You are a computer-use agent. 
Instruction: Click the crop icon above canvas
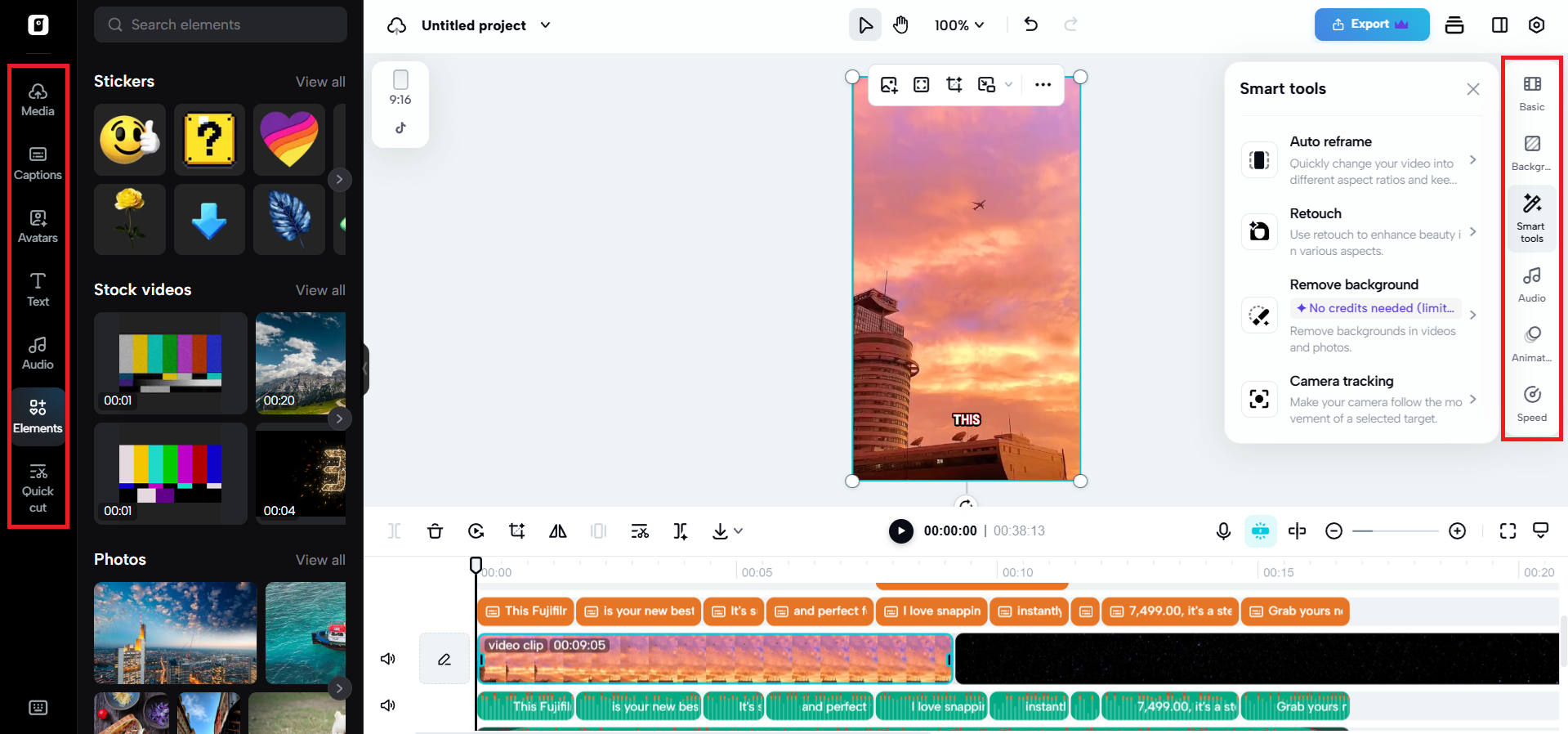pos(954,85)
